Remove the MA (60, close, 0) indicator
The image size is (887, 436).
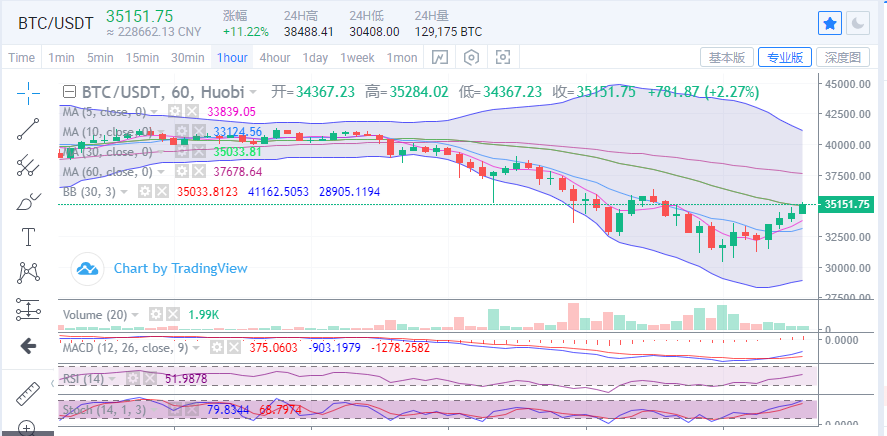pos(198,171)
